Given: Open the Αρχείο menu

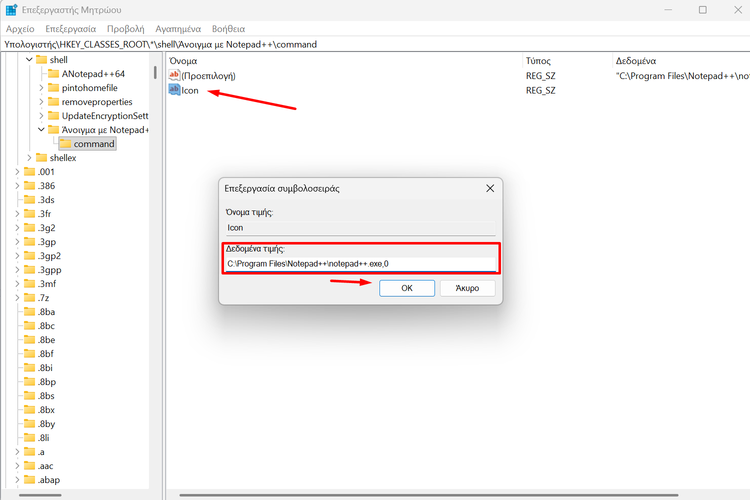Looking at the screenshot, I should 20,29.
